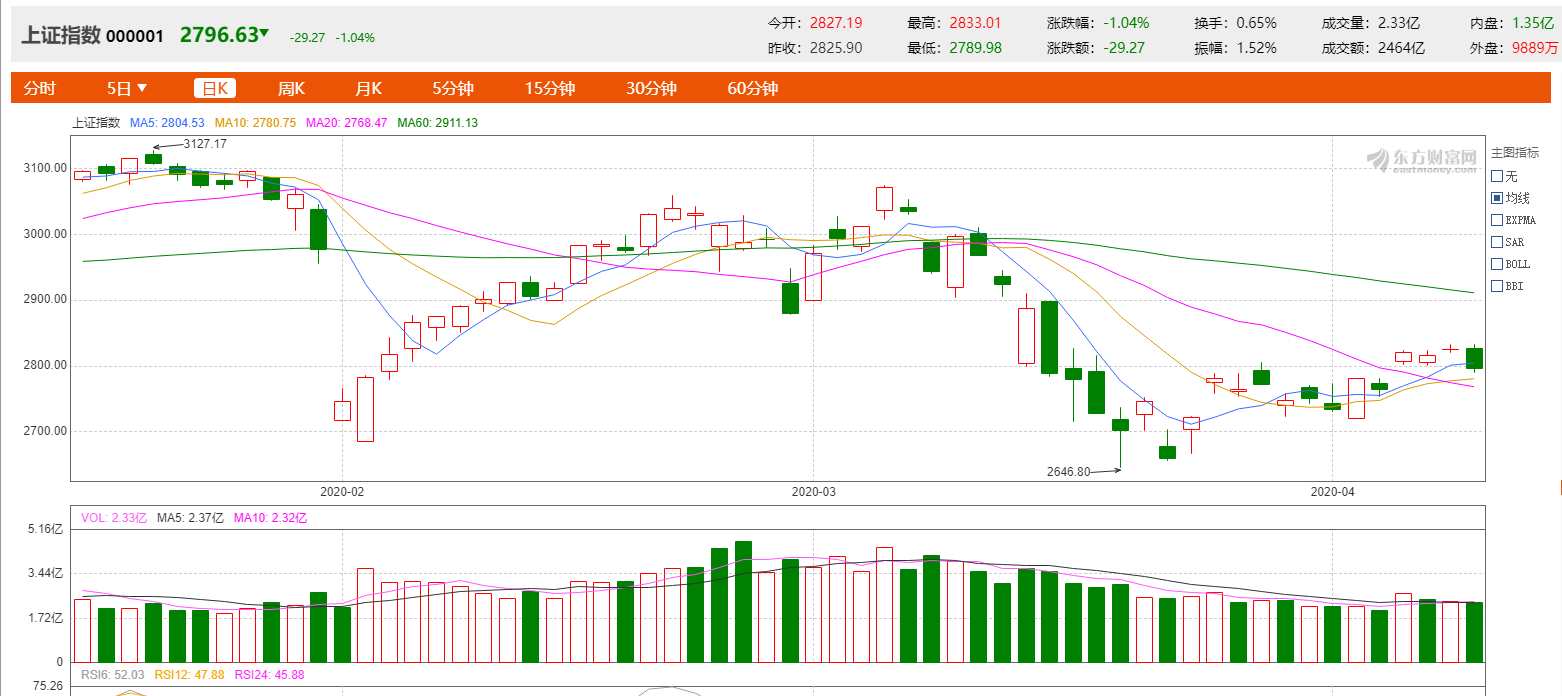Click the 2646.80 low point marker

[x=1068, y=471]
